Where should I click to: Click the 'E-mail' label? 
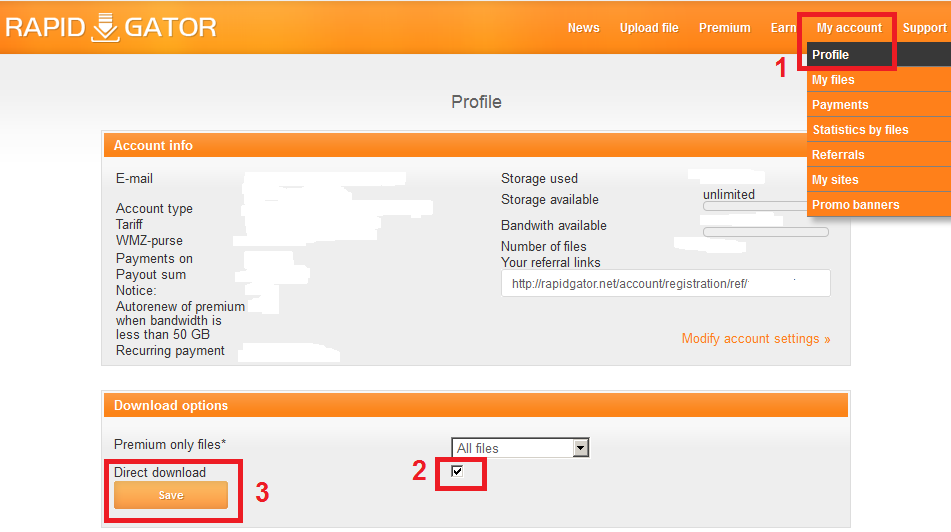pos(134,178)
